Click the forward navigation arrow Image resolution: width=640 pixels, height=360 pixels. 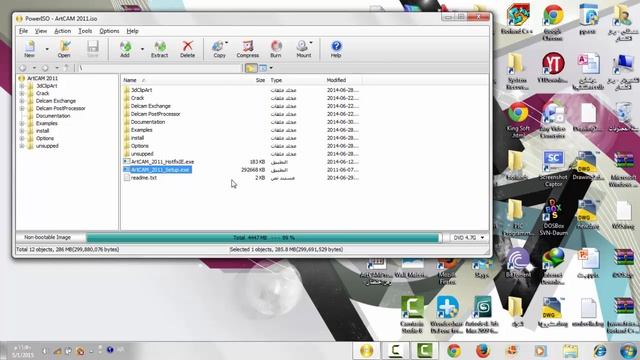click(45, 68)
